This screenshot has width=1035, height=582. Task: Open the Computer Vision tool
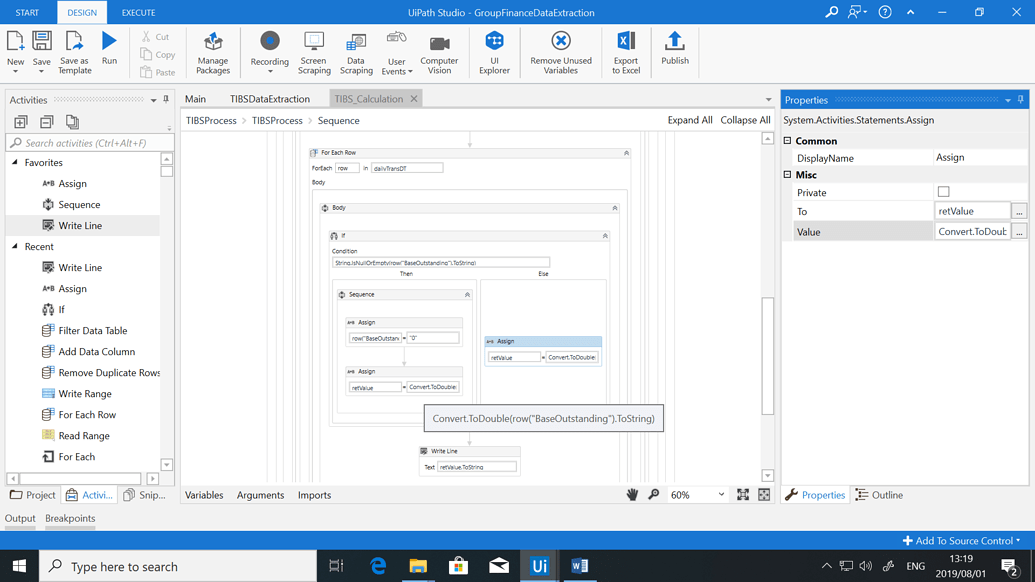click(439, 52)
